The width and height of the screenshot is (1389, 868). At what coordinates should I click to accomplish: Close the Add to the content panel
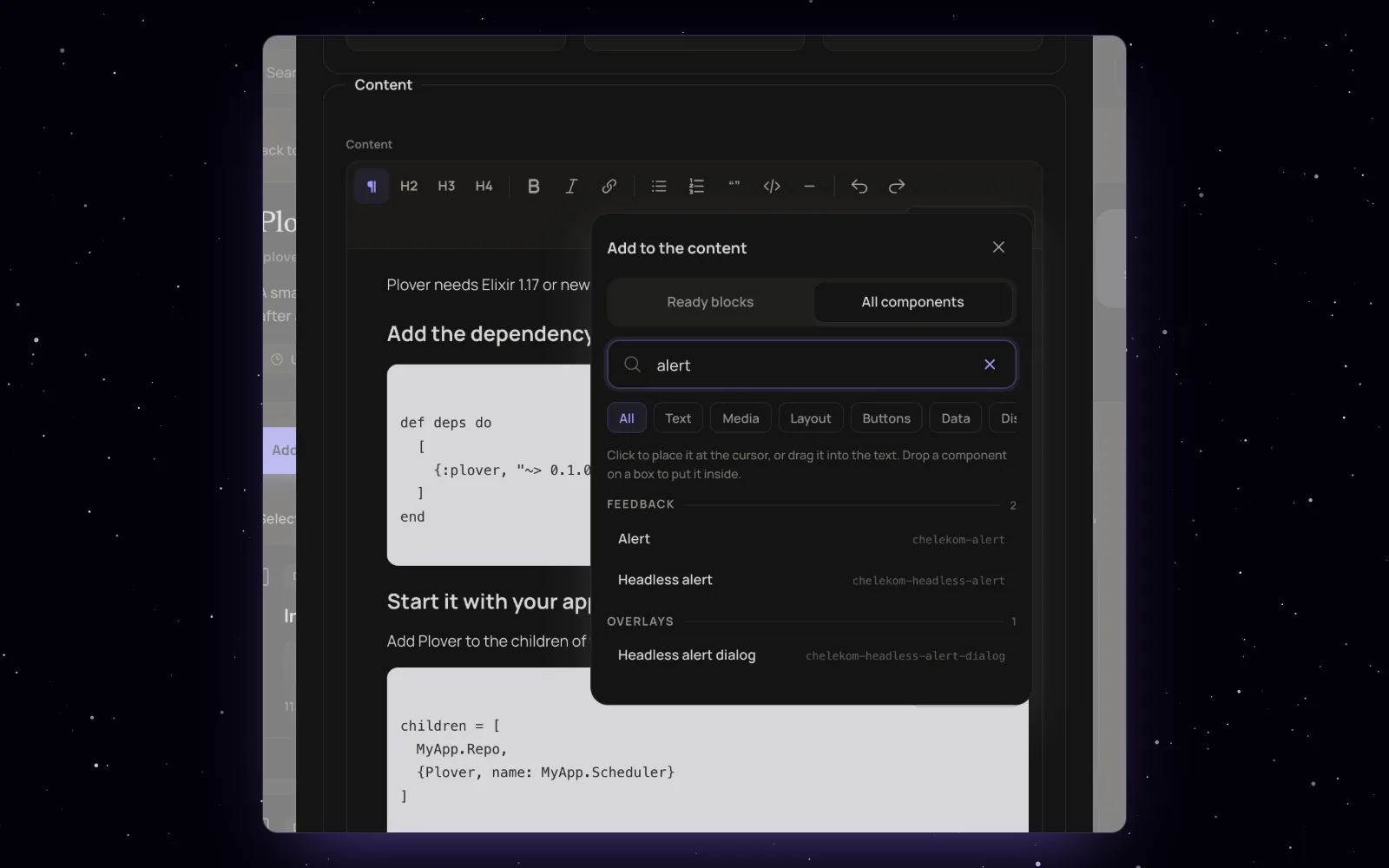[x=998, y=247]
